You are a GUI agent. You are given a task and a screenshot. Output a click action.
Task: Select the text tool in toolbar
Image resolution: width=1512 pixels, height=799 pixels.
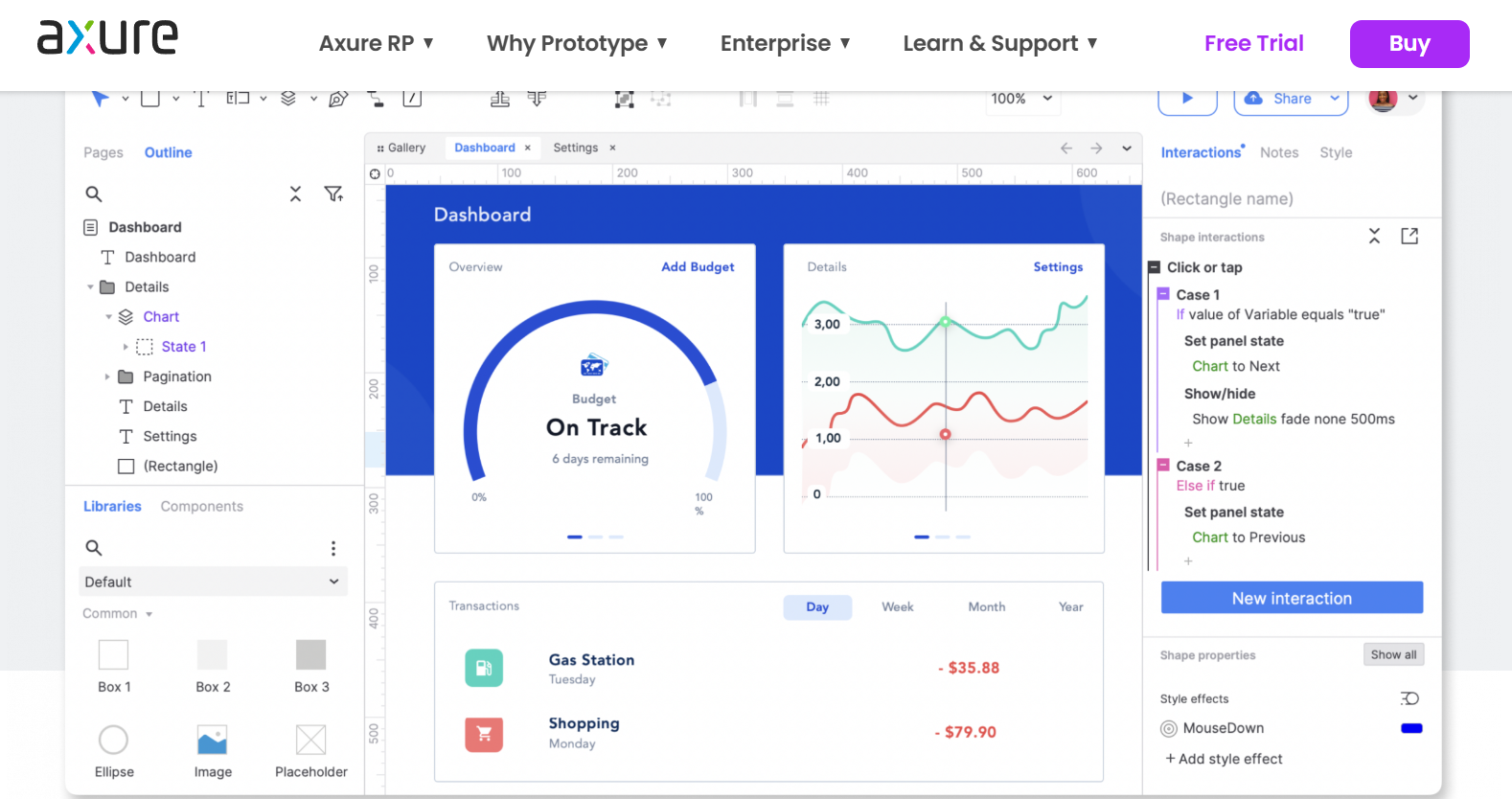click(201, 98)
